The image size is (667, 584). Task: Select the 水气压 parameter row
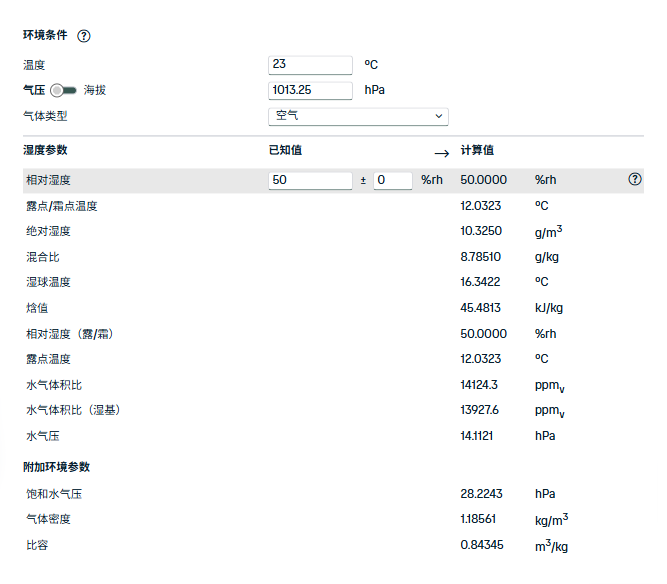coord(43,436)
